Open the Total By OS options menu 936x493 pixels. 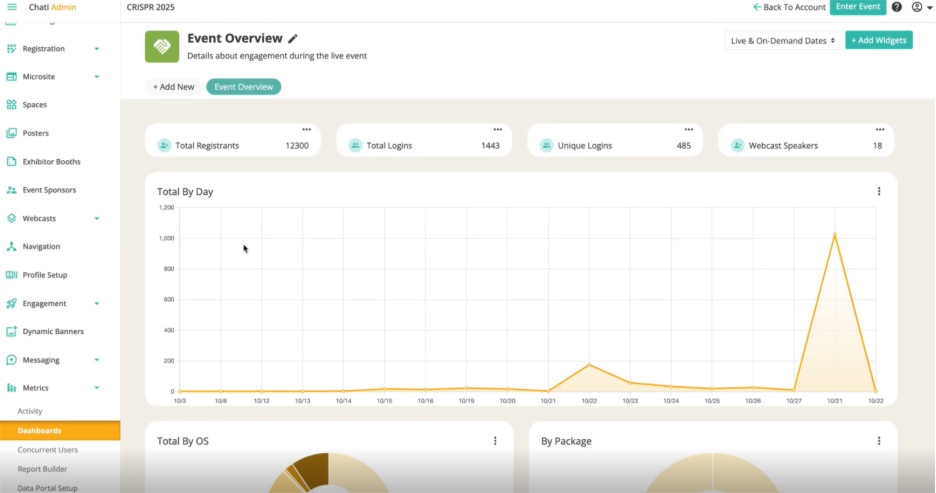495,440
